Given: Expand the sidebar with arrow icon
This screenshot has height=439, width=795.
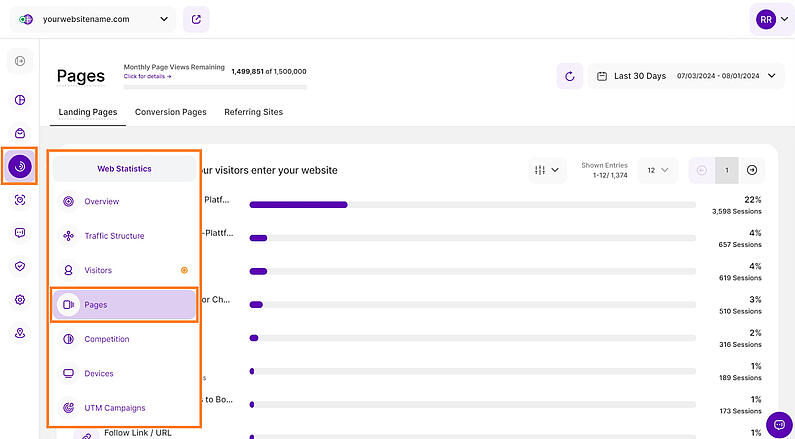Looking at the screenshot, I should click(x=20, y=61).
